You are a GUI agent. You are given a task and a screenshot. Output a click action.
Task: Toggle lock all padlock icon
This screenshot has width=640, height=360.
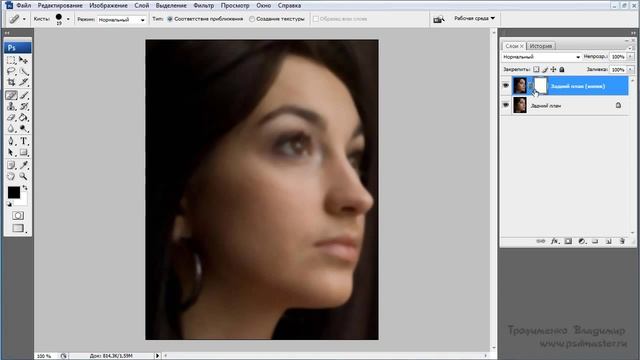click(x=562, y=69)
